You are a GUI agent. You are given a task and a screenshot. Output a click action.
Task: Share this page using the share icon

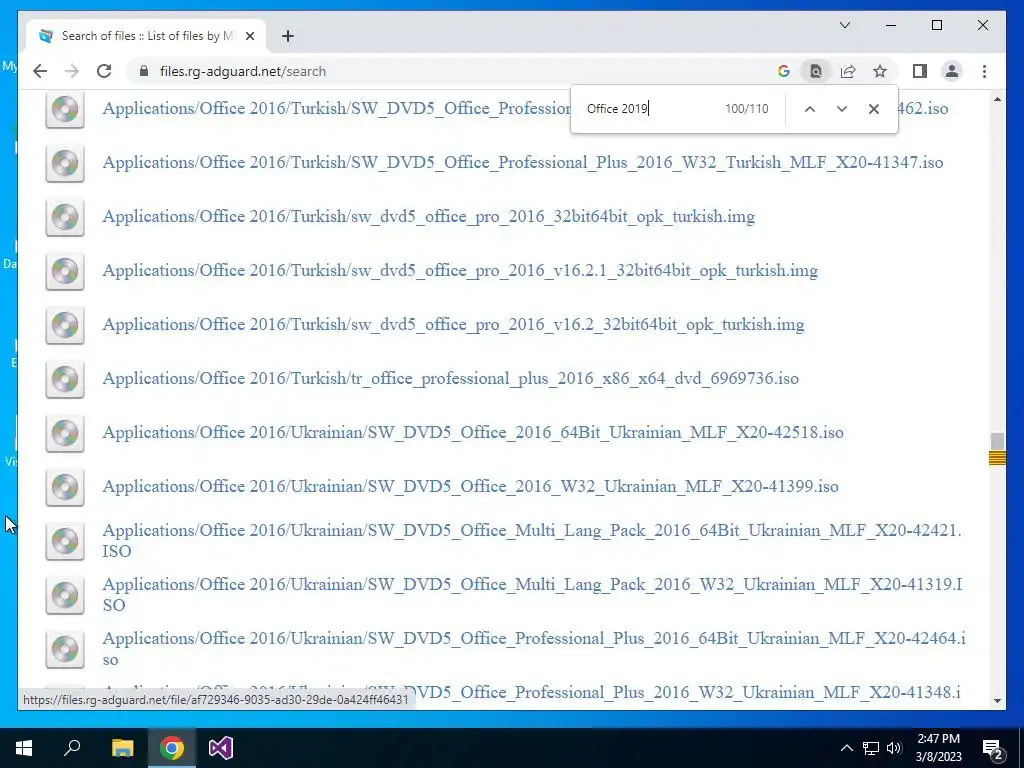click(848, 71)
